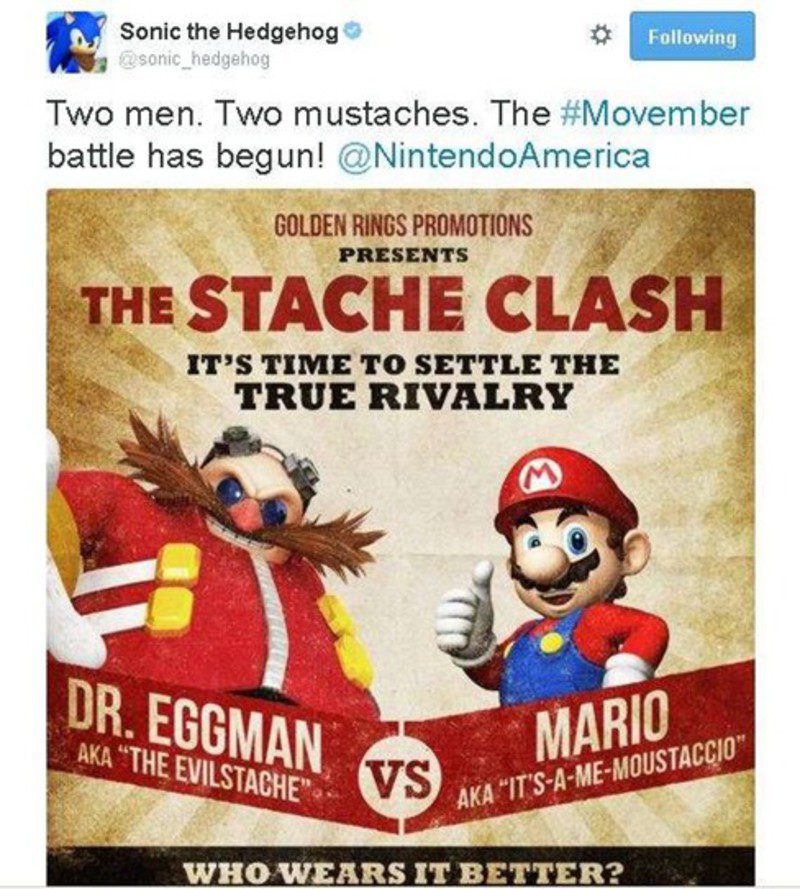Click the Sonic the Hedgehog display name

coord(230,29)
